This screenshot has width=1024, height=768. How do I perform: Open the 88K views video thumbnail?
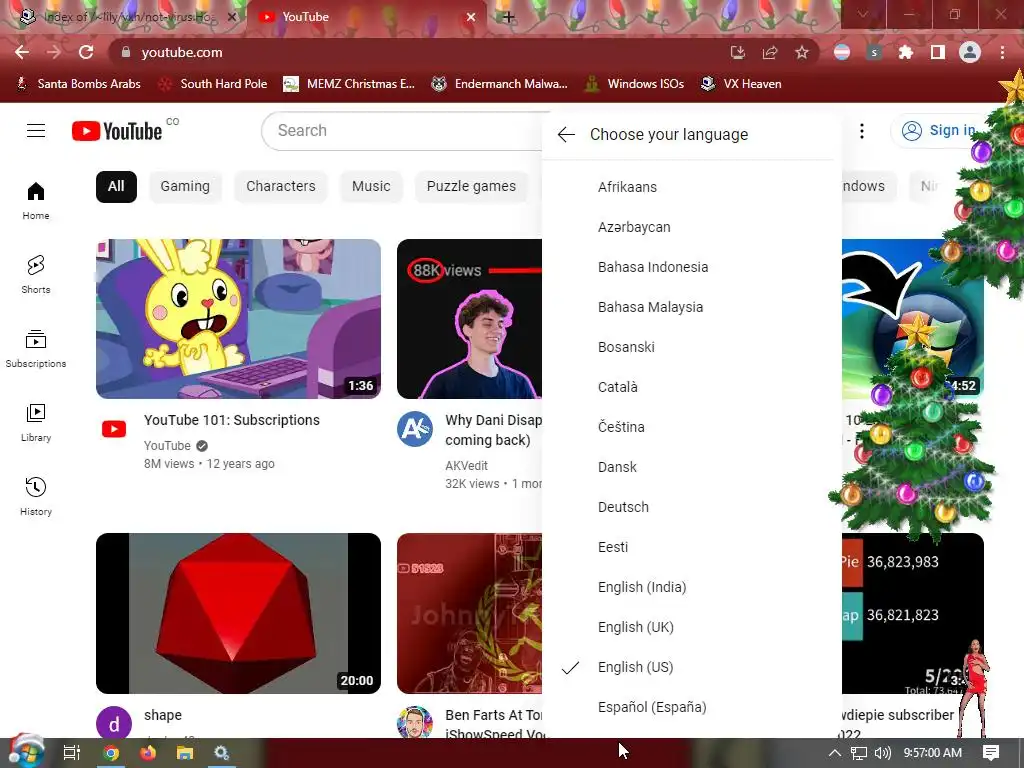(x=470, y=319)
